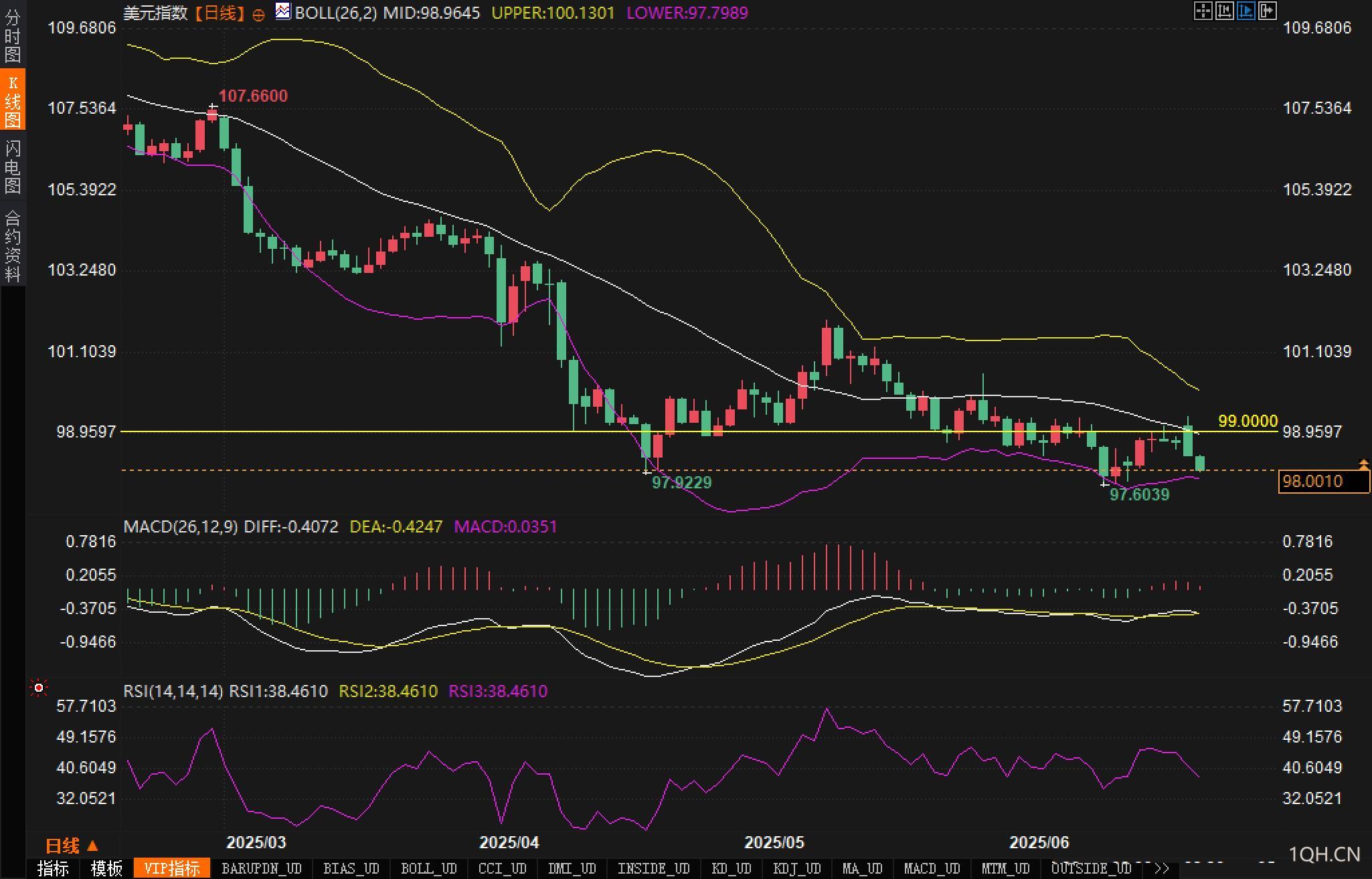Click the orange alert marker above 98.0010
The width and height of the screenshot is (1372, 879).
[x=1363, y=464]
